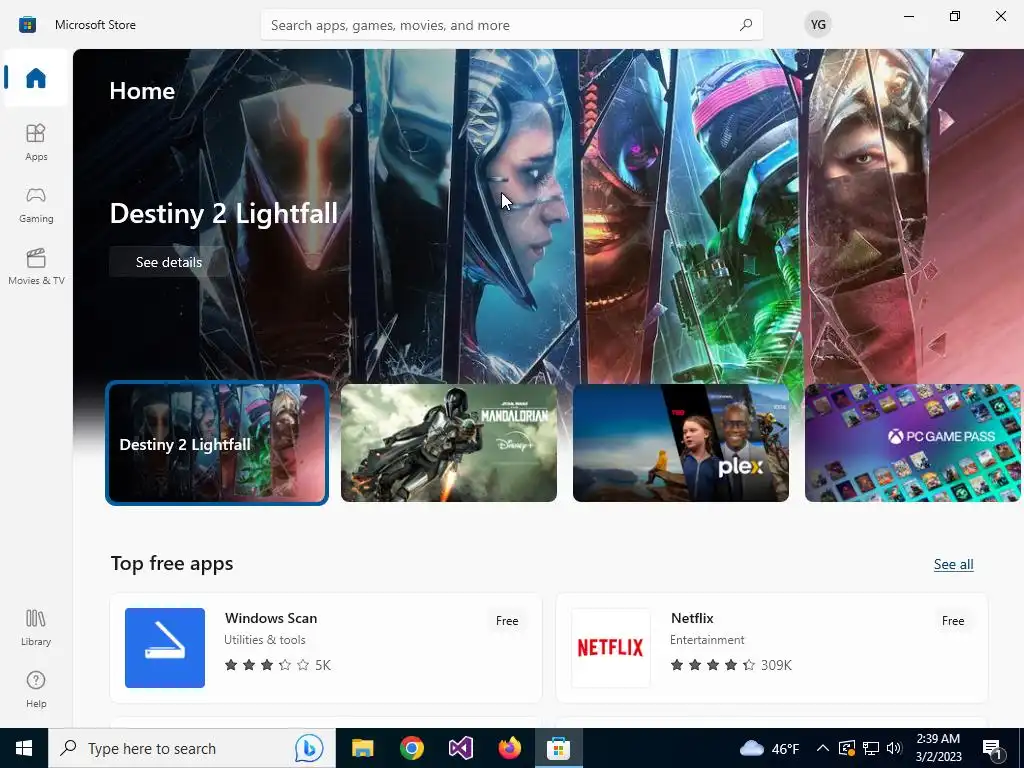
Task: Open Movies & TV section
Action: coord(36,266)
